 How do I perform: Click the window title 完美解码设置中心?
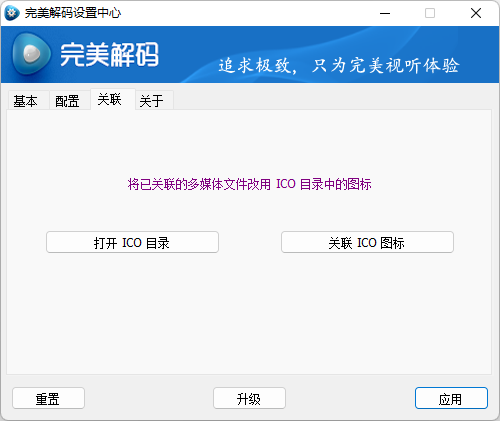(73, 13)
